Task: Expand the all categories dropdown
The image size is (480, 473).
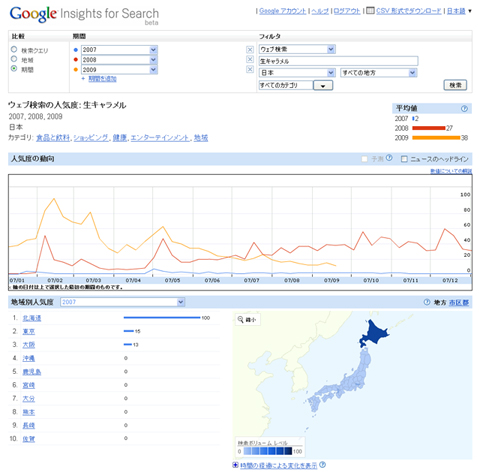Action: pyautogui.click(x=323, y=86)
